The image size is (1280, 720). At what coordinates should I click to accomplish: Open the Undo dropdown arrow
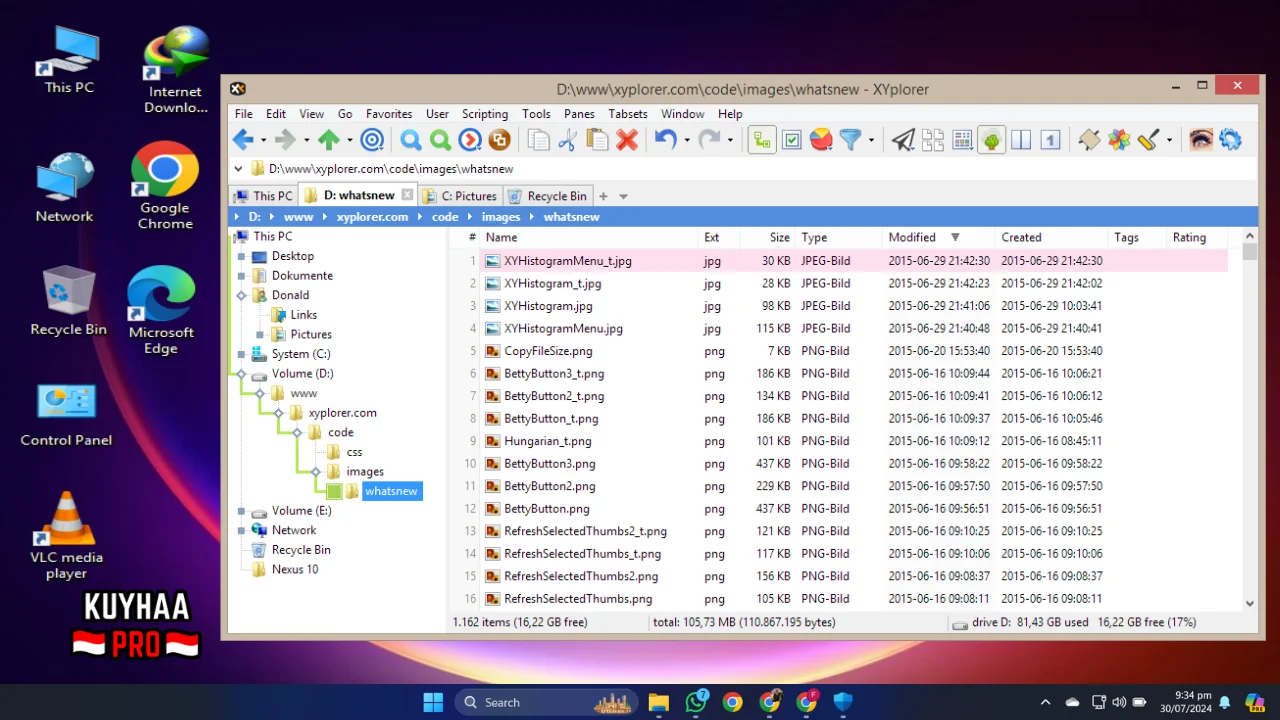point(686,141)
